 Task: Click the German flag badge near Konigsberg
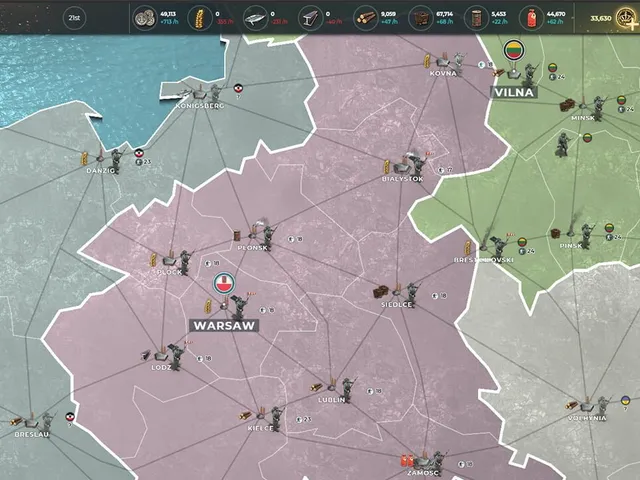[238, 88]
